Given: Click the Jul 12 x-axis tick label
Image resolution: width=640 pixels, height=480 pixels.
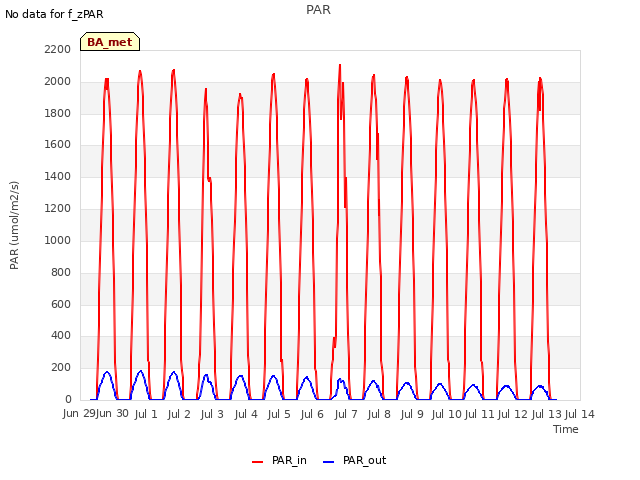Looking at the screenshot, I should pos(513,414).
